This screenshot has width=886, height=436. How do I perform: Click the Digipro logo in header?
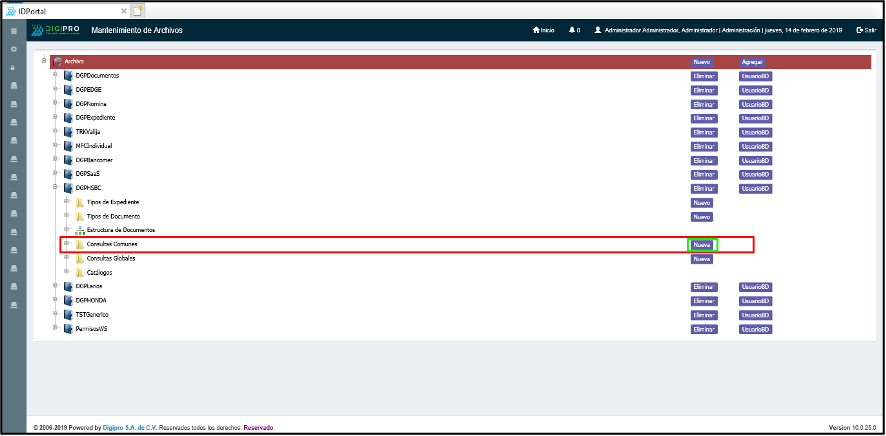(x=57, y=31)
